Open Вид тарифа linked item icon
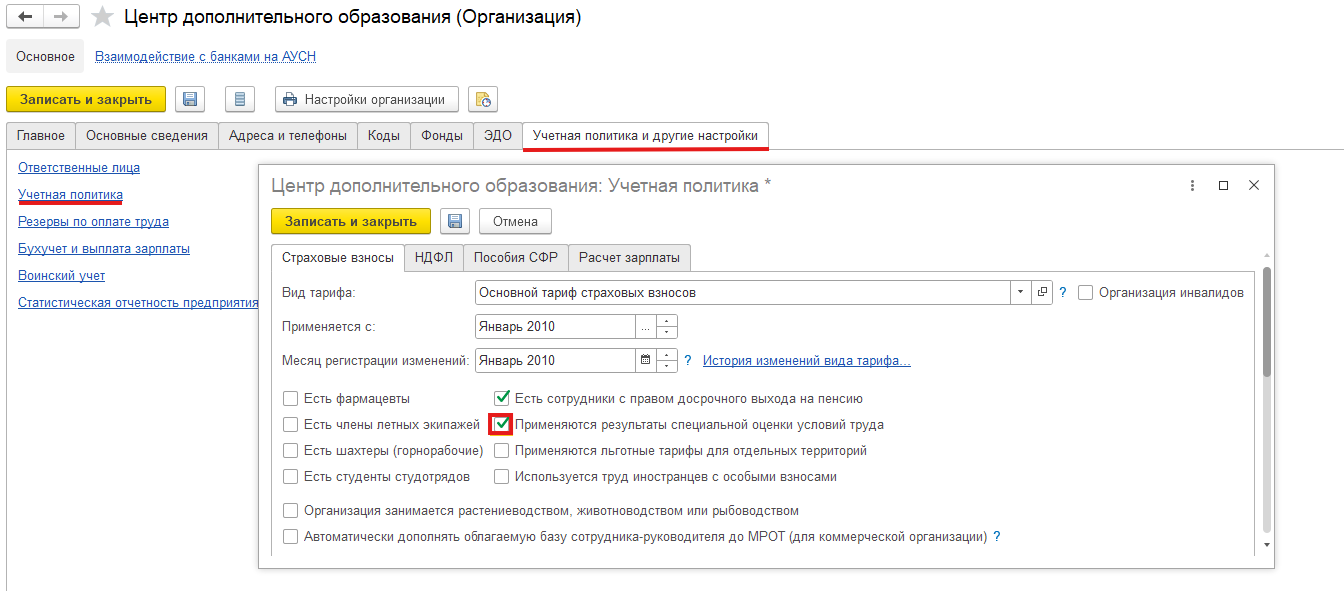The height and width of the screenshot is (591, 1344). (x=1042, y=293)
